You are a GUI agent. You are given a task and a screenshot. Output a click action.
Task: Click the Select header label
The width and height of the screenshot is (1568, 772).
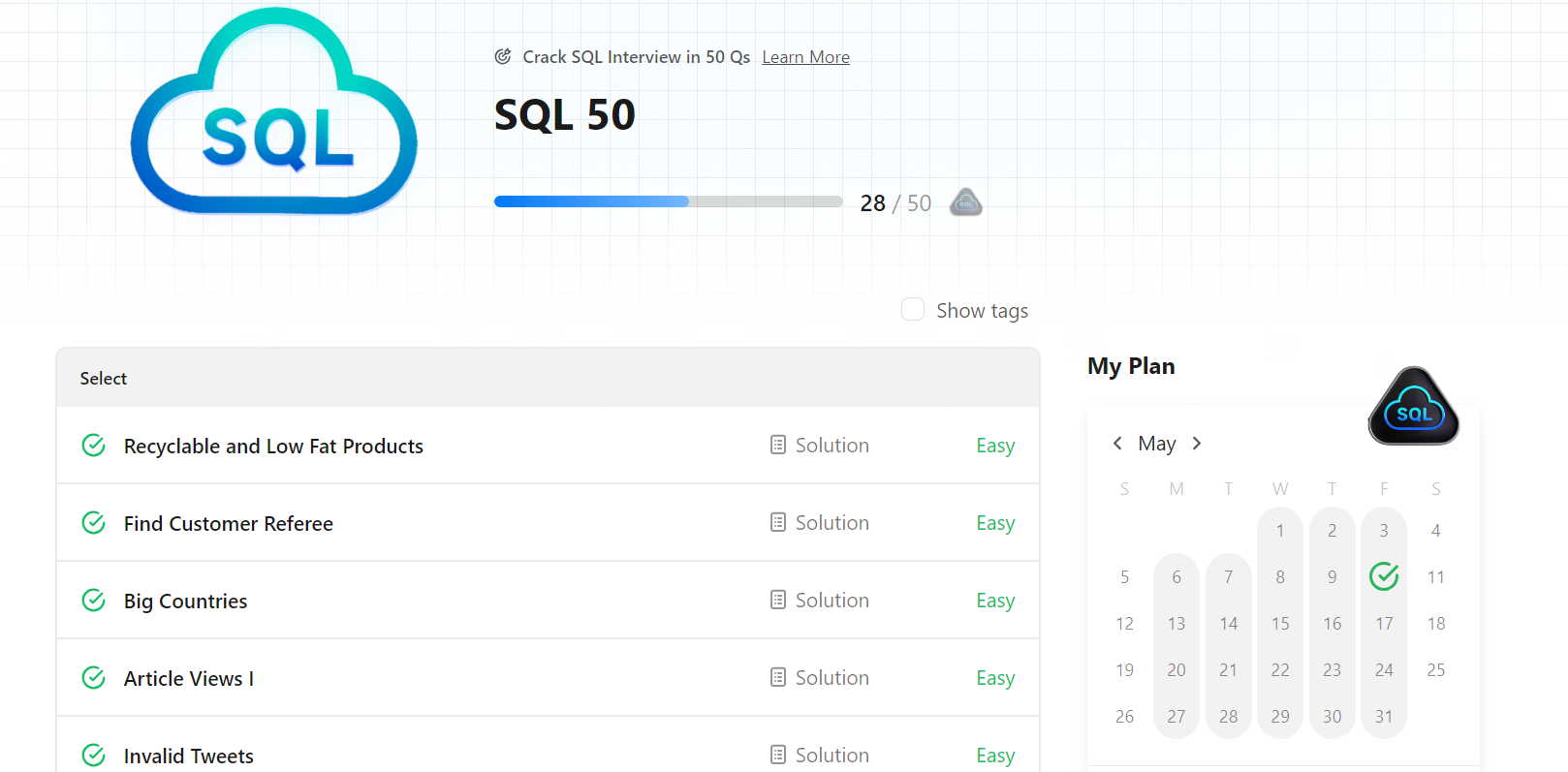pyautogui.click(x=104, y=378)
